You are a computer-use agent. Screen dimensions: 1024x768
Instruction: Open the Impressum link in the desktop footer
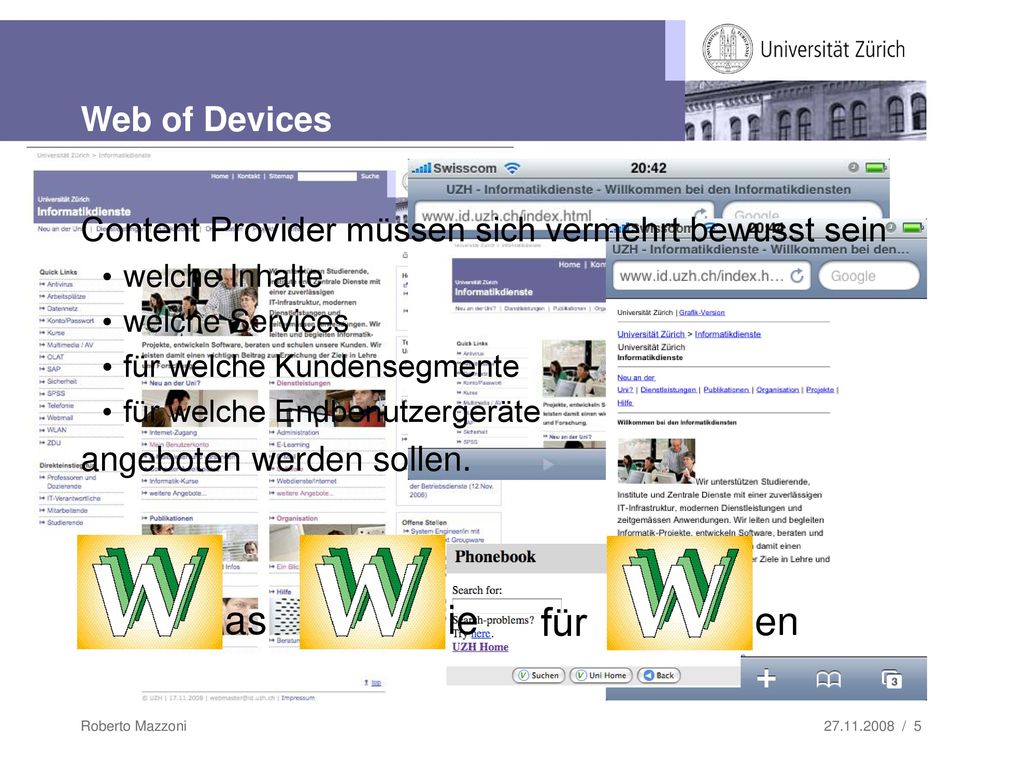pyautogui.click(x=298, y=698)
